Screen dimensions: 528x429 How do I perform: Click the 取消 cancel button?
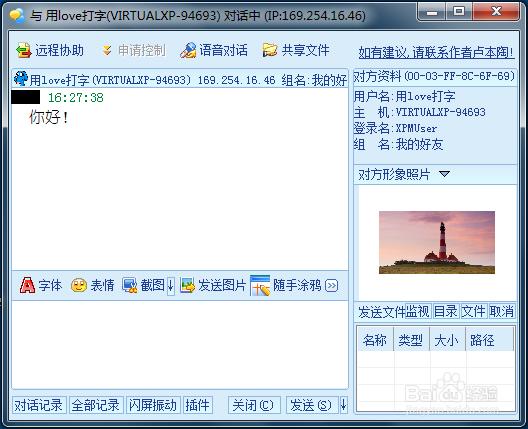(x=502, y=311)
